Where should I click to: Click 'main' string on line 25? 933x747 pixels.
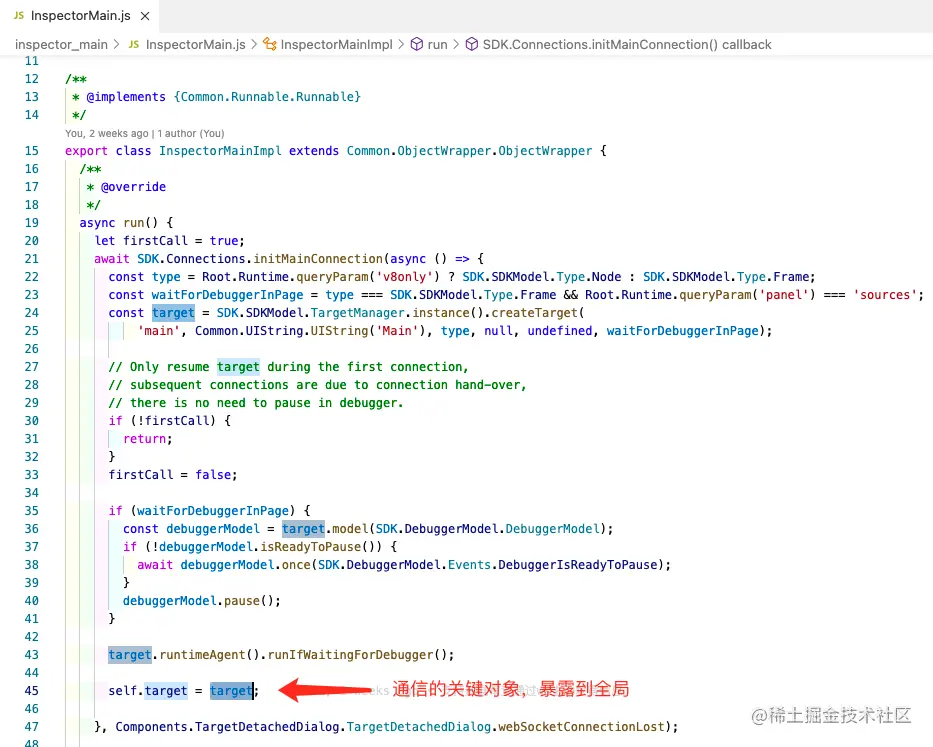tap(159, 331)
